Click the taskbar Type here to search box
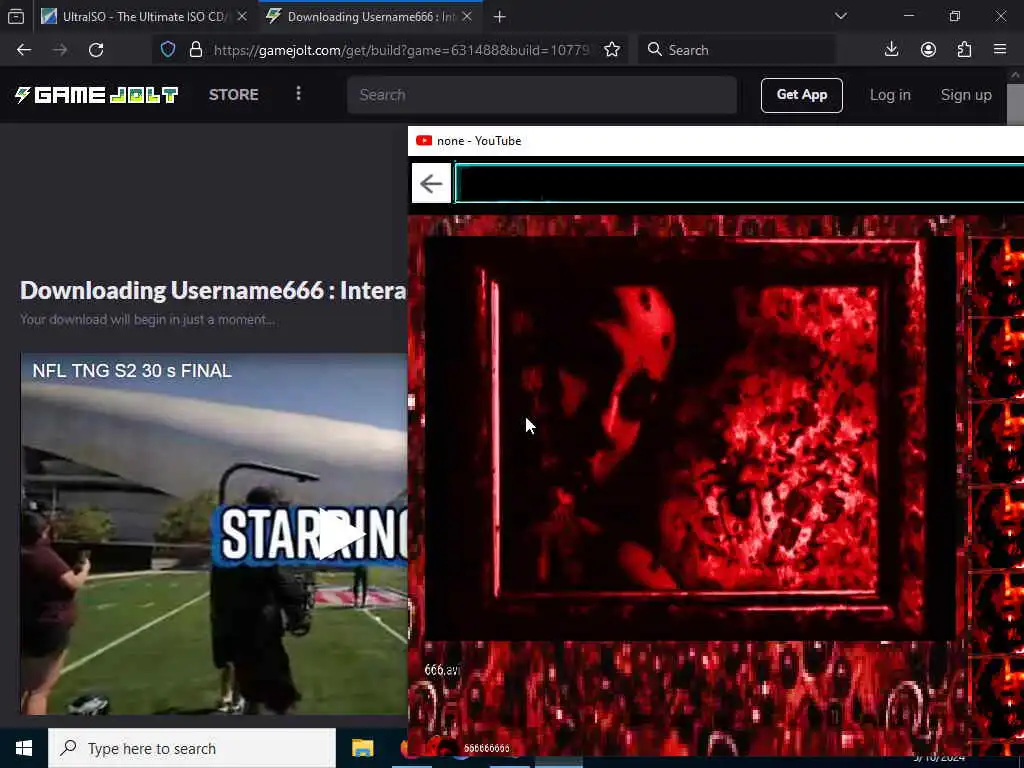The image size is (1024, 768). [192, 748]
